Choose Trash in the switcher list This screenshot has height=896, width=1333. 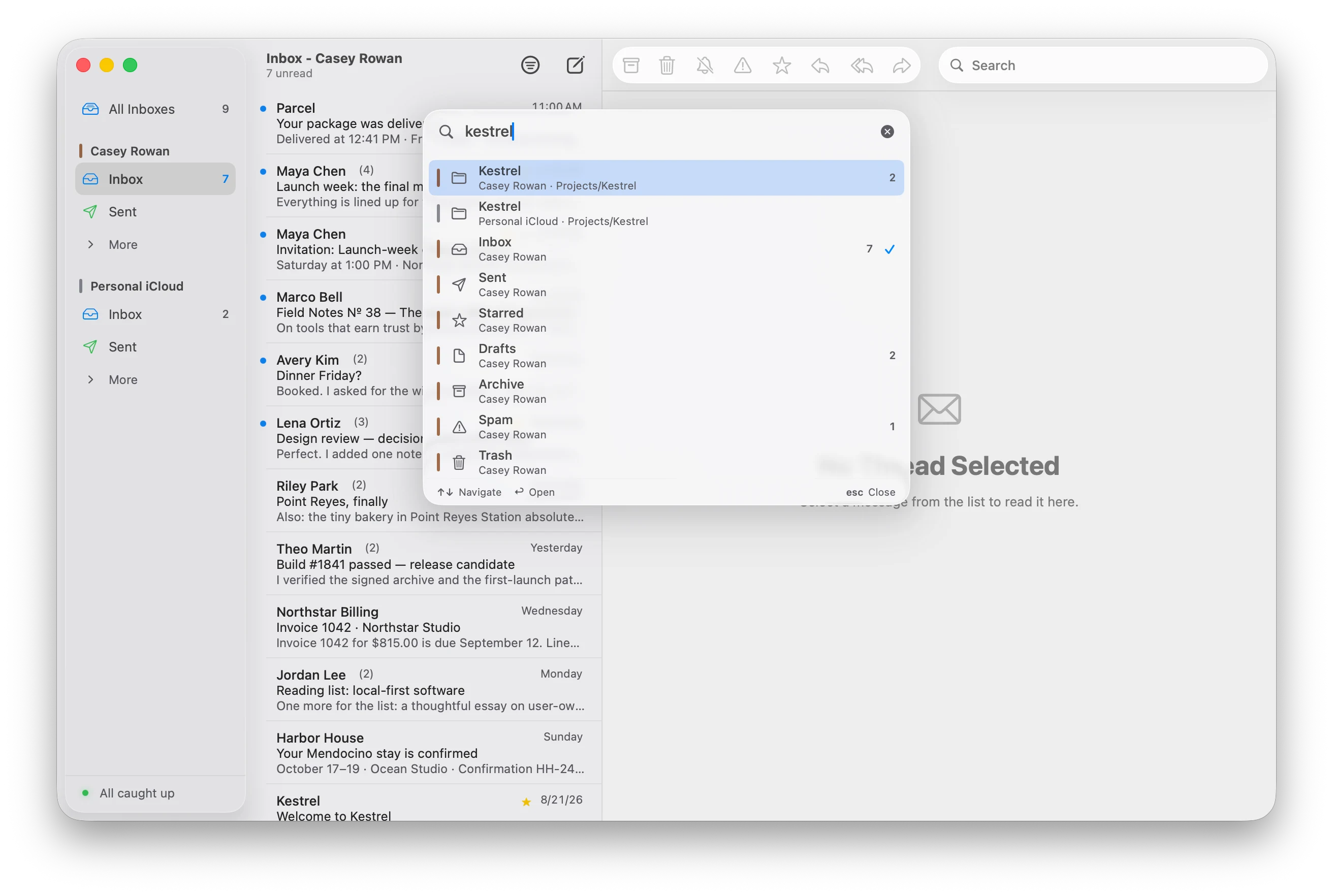[x=665, y=462]
